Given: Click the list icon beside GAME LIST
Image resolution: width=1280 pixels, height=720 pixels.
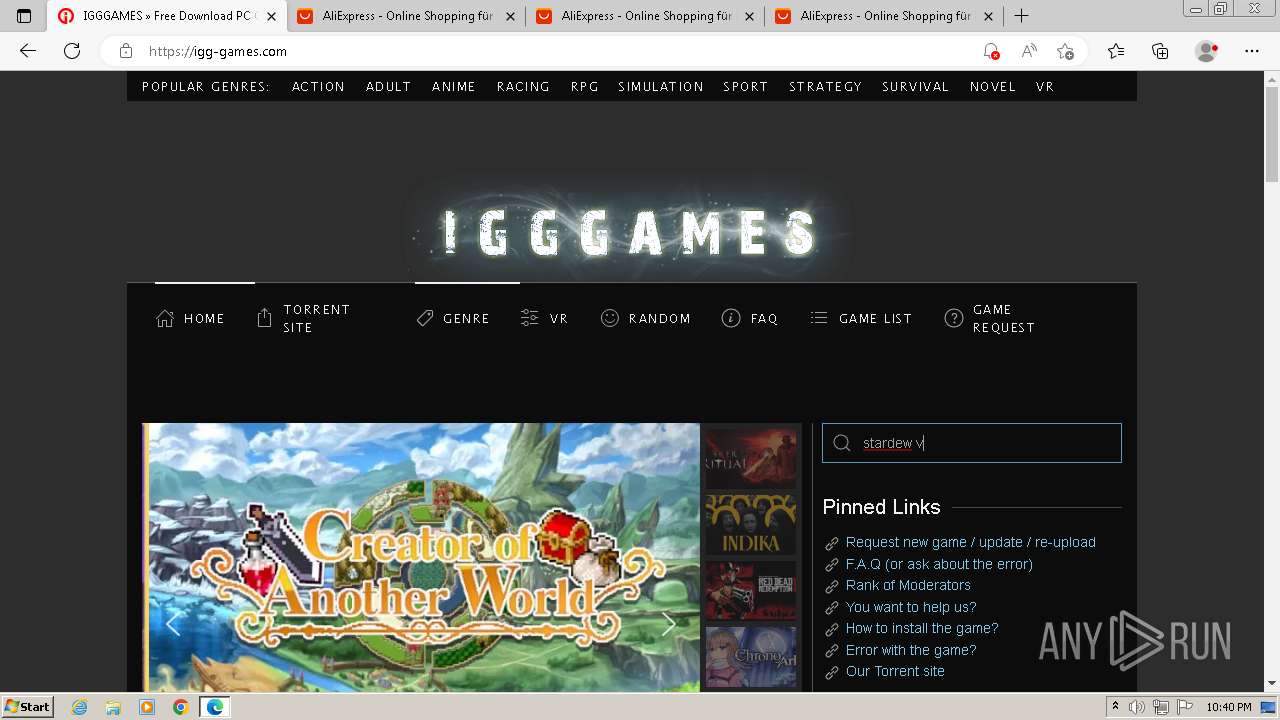Looking at the screenshot, I should [819, 317].
